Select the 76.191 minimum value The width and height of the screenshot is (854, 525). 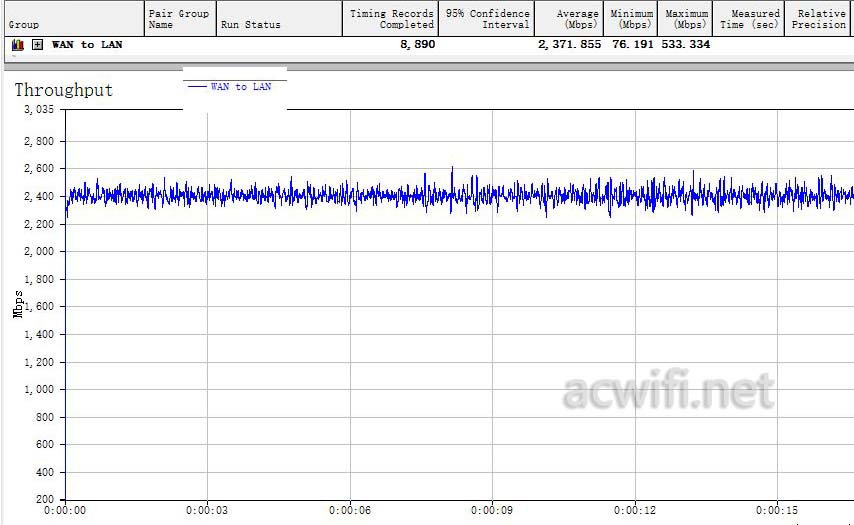coord(632,45)
